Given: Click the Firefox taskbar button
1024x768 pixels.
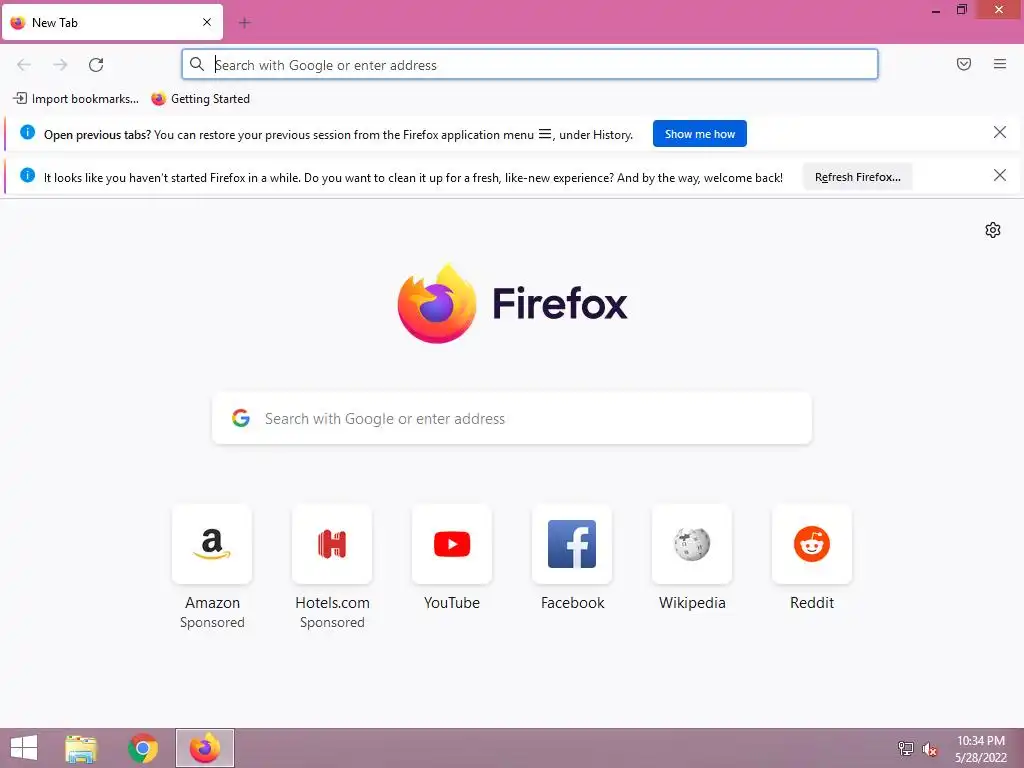Looking at the screenshot, I should pos(205,748).
